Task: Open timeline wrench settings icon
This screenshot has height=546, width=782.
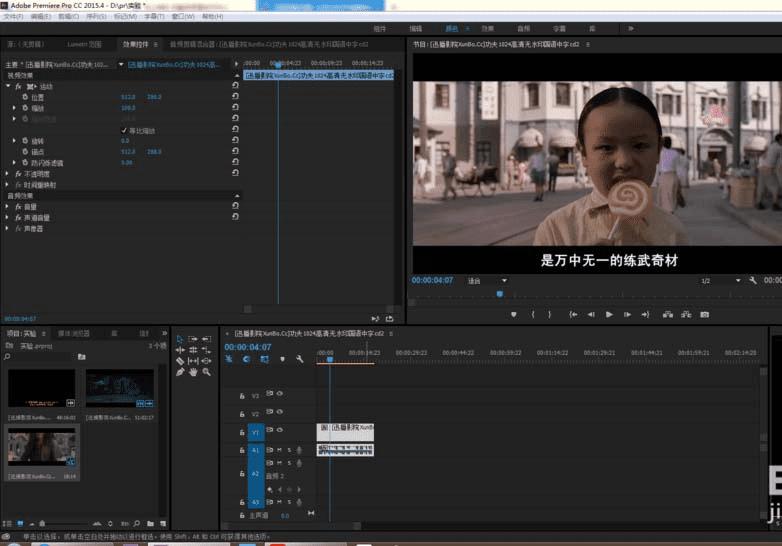Action: click(298, 359)
